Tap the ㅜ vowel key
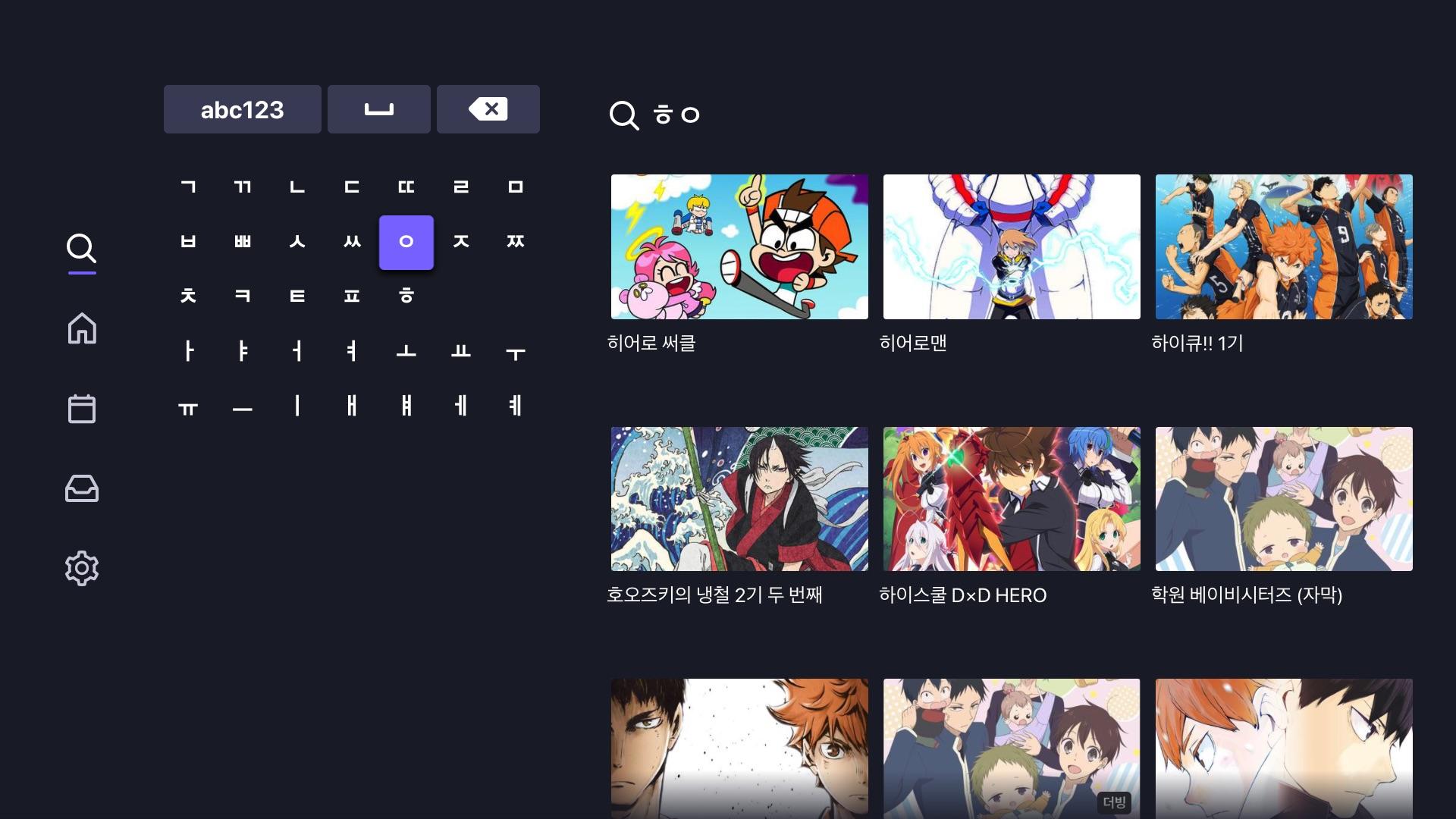Image resolution: width=1456 pixels, height=819 pixels. (x=516, y=351)
